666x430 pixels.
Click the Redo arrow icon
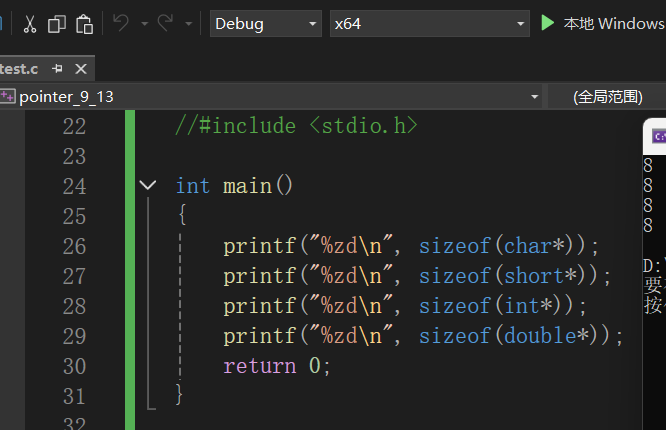(x=165, y=23)
